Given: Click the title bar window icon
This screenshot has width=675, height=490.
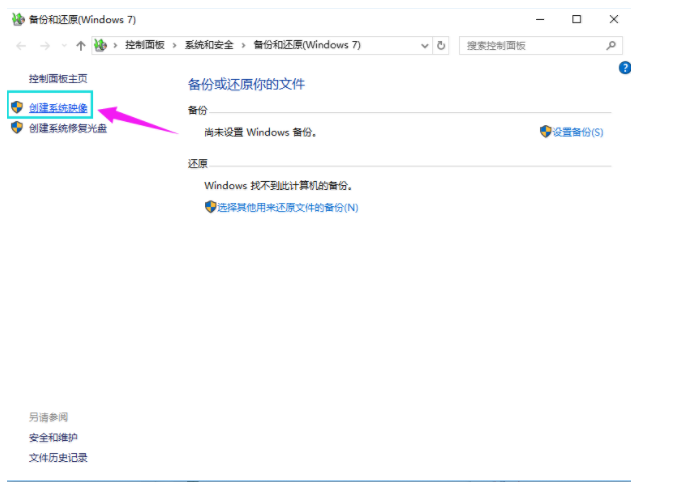Looking at the screenshot, I should tap(18, 19).
